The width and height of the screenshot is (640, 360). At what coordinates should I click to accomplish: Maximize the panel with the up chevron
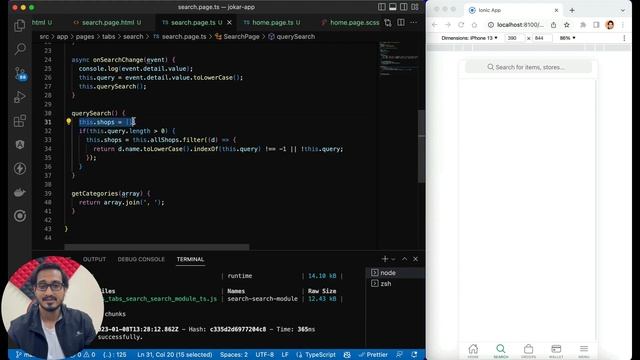click(x=404, y=259)
